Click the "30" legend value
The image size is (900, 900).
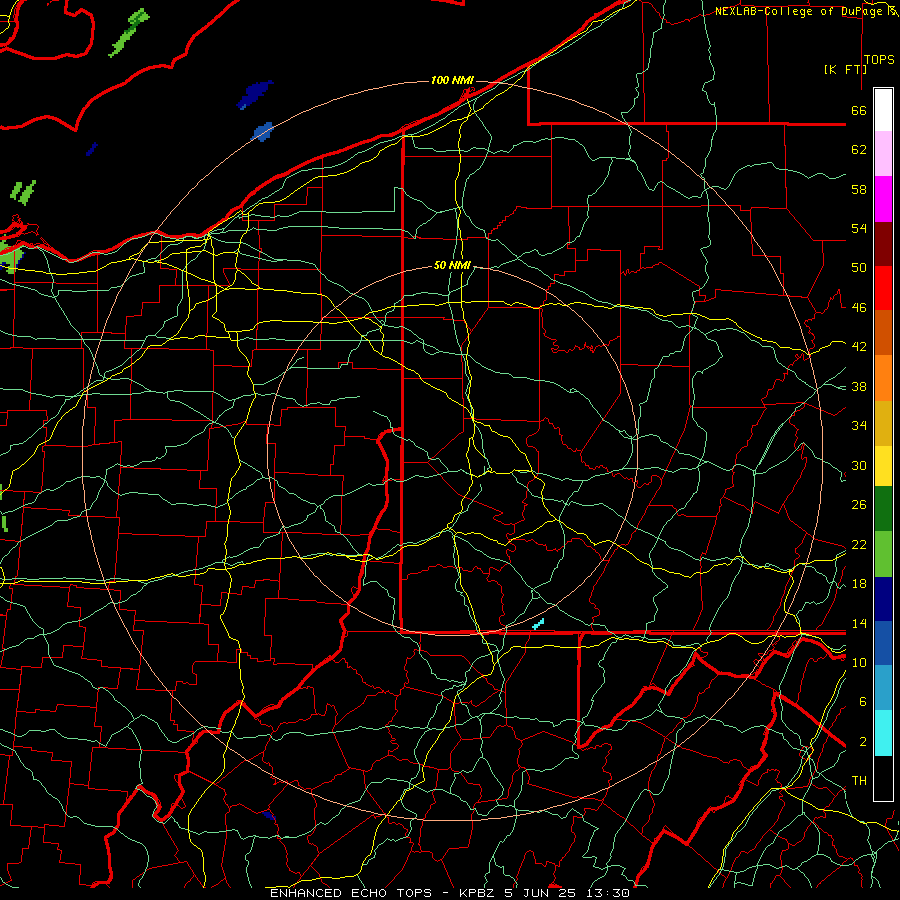pos(859,465)
